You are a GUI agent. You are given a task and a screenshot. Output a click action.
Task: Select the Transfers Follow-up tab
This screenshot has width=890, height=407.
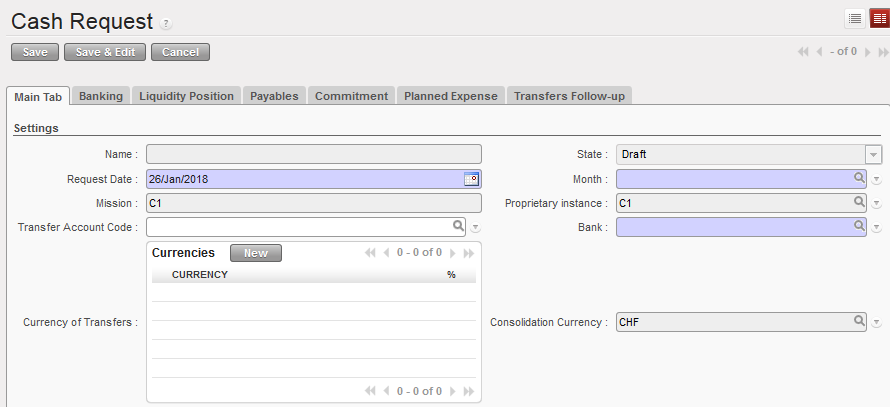coord(568,96)
